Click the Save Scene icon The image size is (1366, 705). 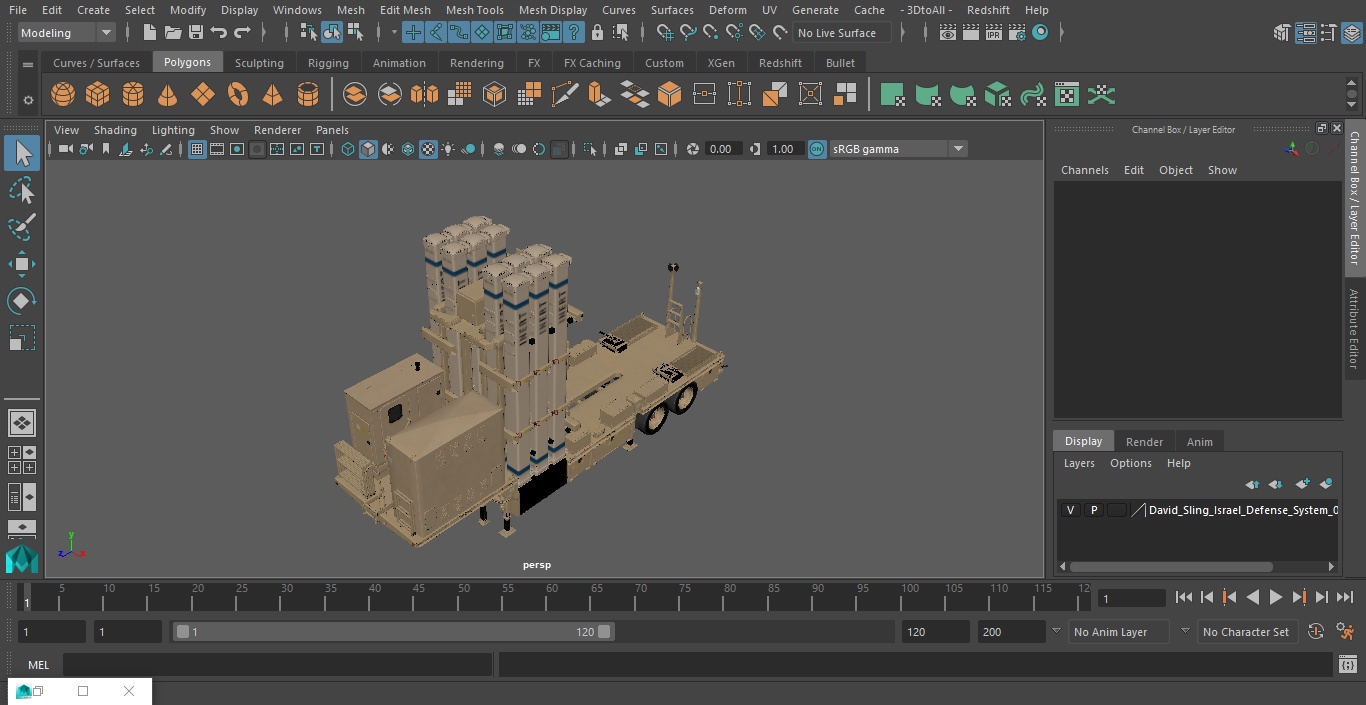[196, 33]
